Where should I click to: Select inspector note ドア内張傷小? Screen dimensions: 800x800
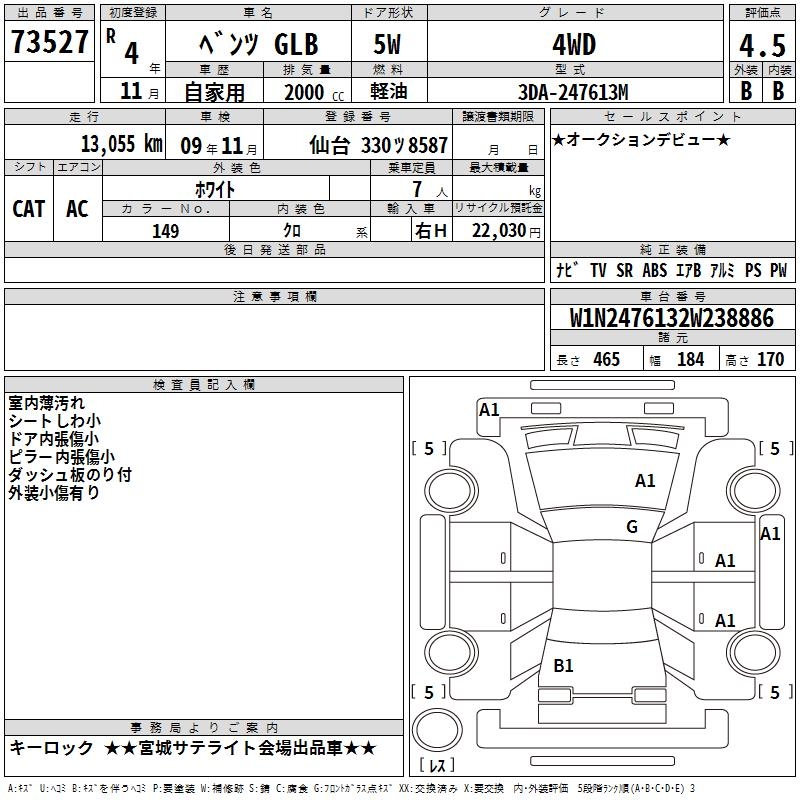point(54,439)
